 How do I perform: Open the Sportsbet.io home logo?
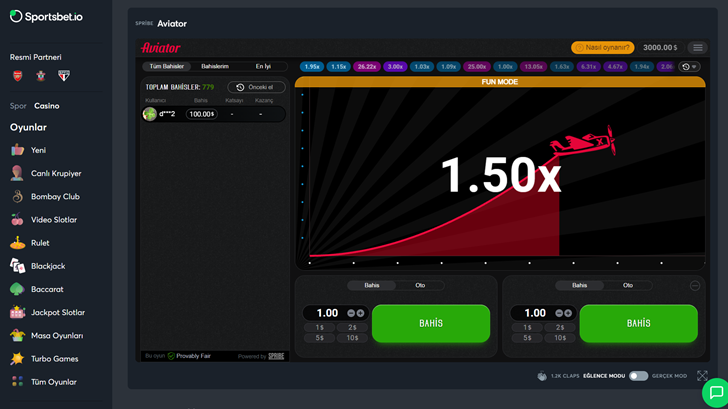click(x=46, y=17)
